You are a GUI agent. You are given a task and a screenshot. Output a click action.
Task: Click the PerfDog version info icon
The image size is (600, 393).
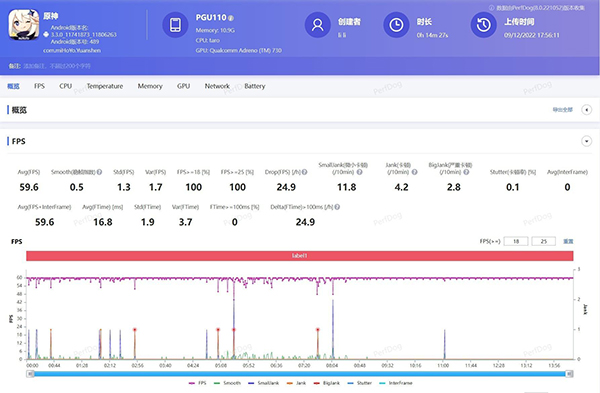pyautogui.click(x=491, y=8)
